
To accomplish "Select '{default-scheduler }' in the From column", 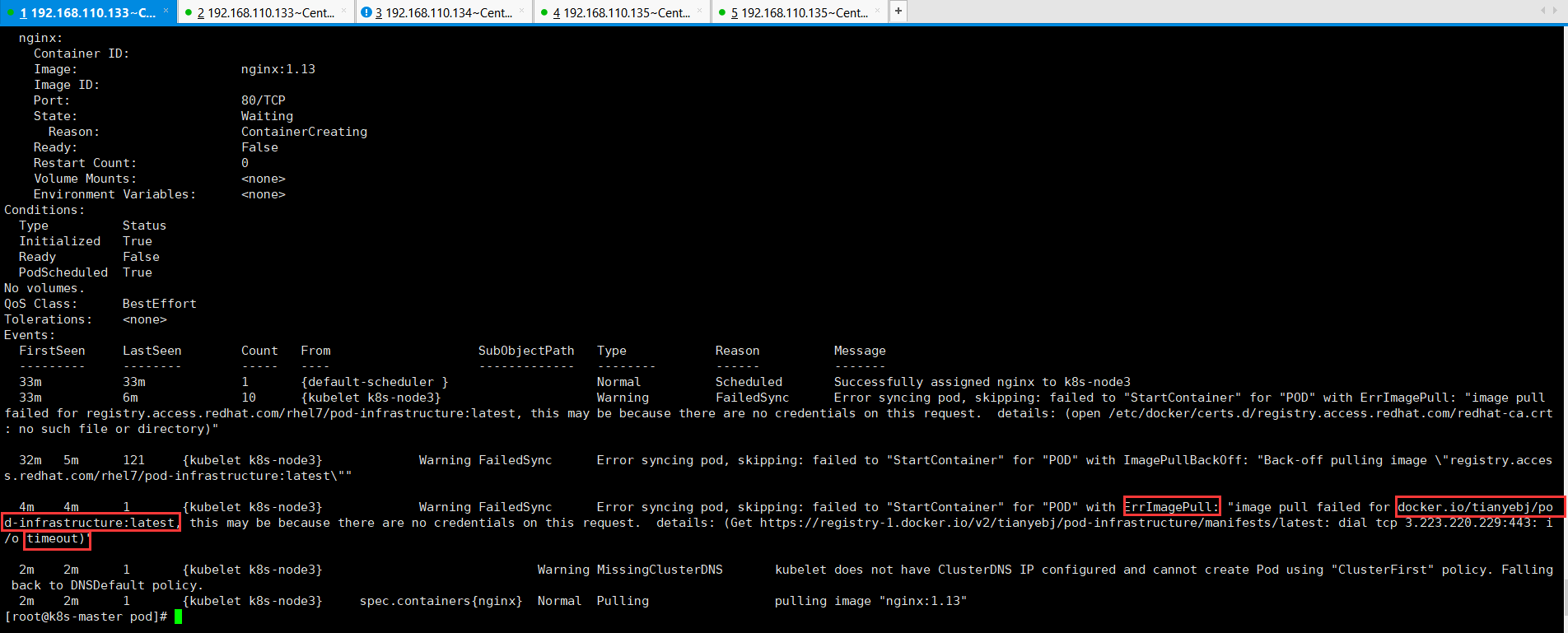I will [x=375, y=382].
